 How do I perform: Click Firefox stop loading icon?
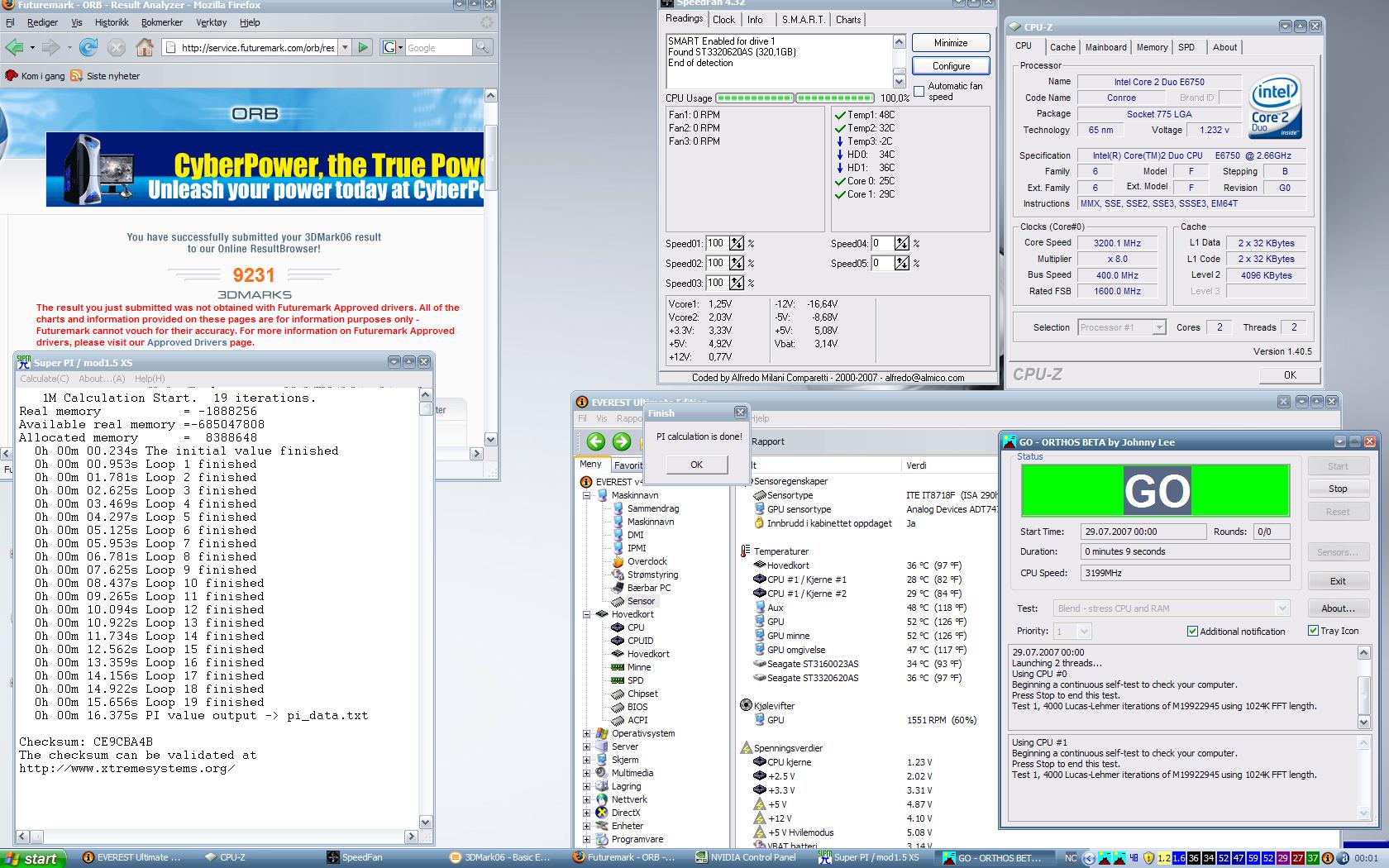pyautogui.click(x=117, y=47)
